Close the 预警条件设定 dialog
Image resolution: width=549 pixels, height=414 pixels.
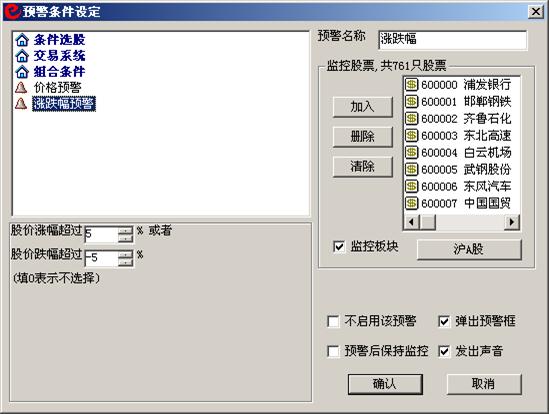click(535, 12)
